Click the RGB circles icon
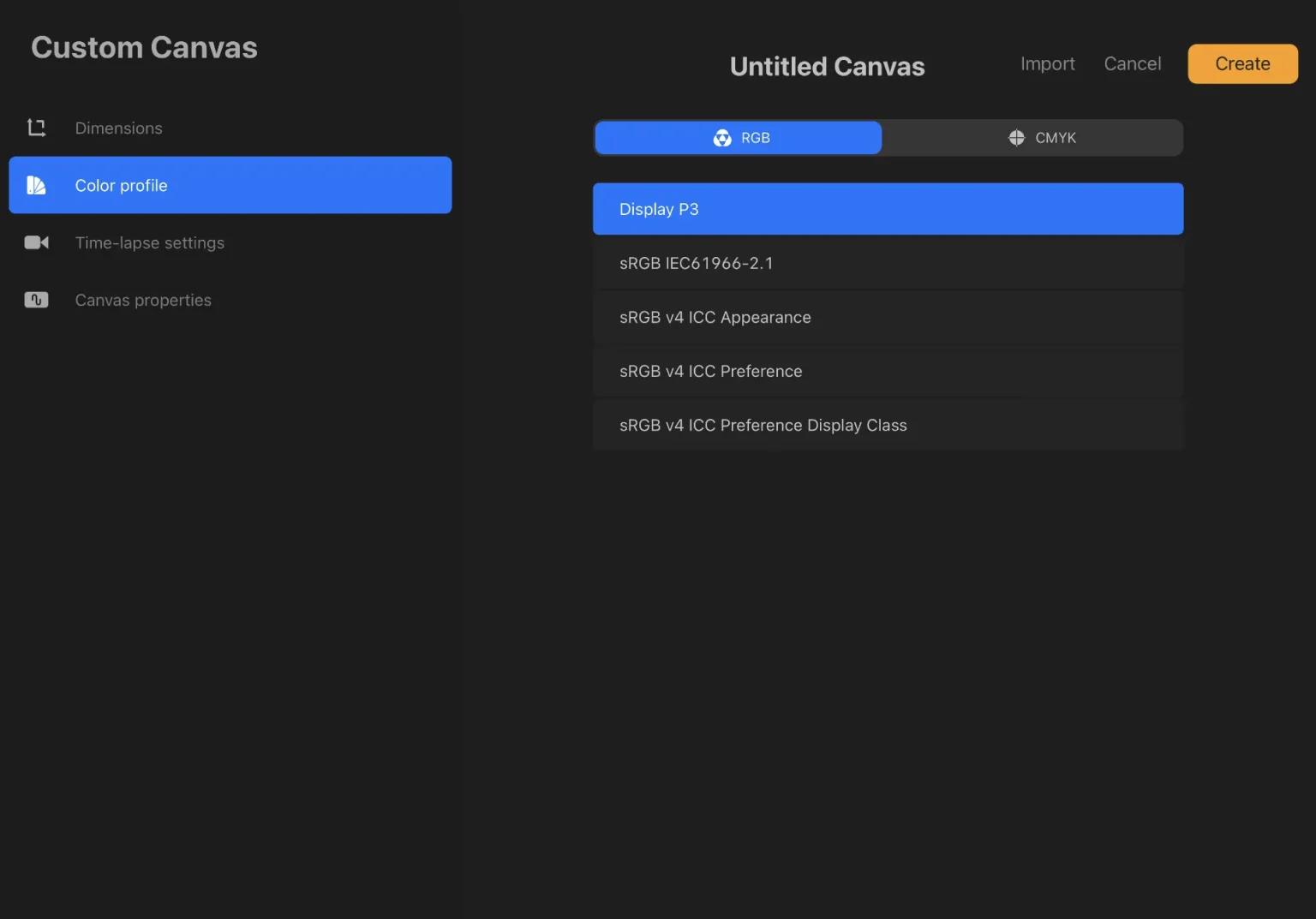The height and width of the screenshot is (919, 1316). 722,138
